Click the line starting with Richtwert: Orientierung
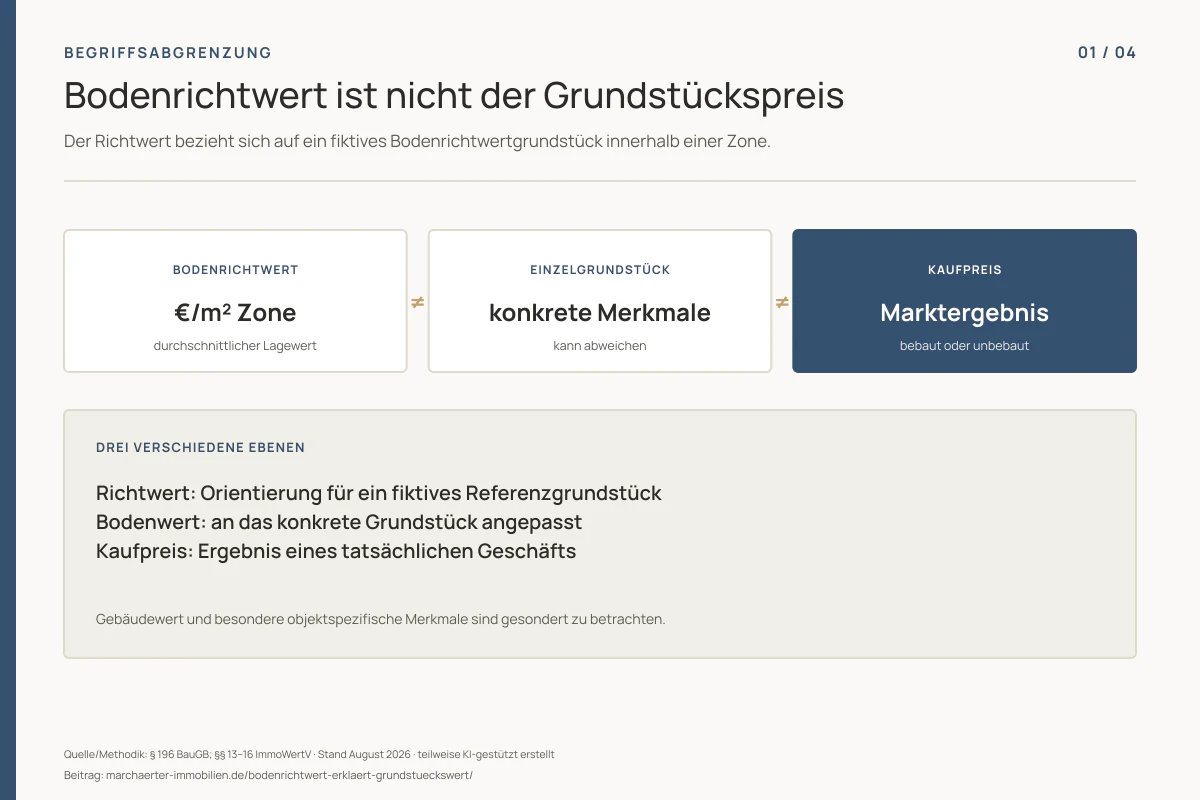 tap(379, 493)
